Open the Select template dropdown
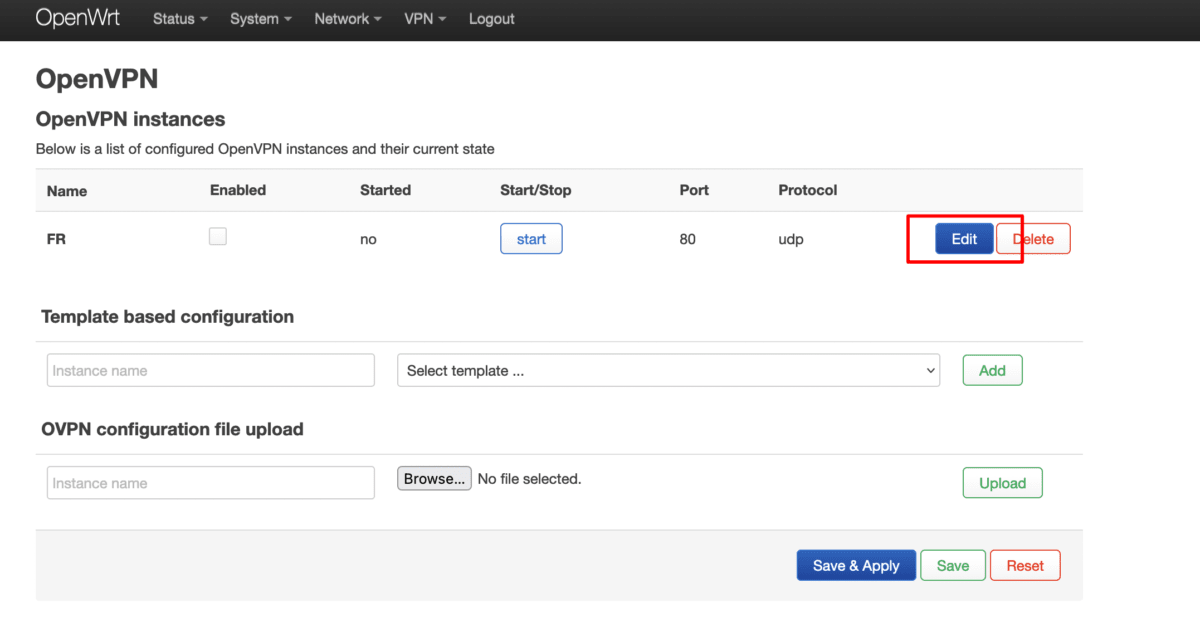Viewport: 1200px width, 641px height. (668, 370)
